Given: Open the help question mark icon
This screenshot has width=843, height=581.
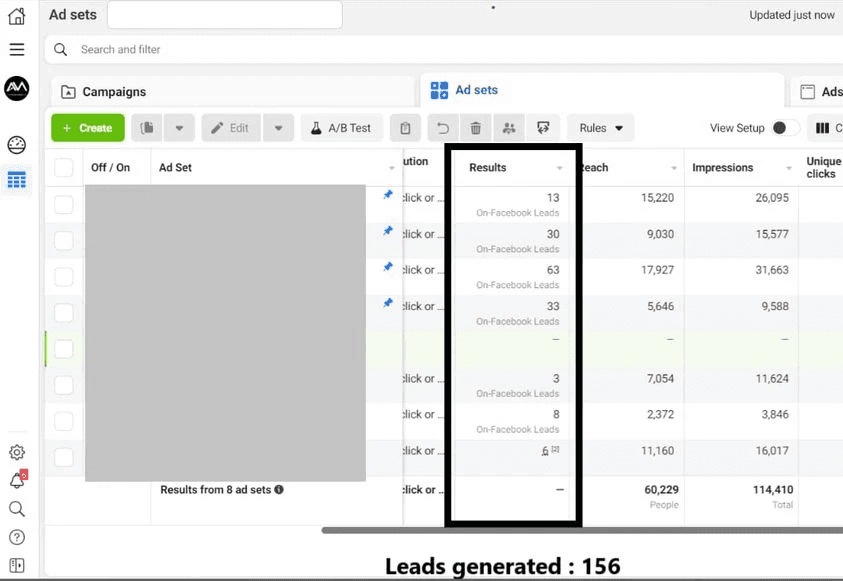Looking at the screenshot, I should click(x=17, y=537).
